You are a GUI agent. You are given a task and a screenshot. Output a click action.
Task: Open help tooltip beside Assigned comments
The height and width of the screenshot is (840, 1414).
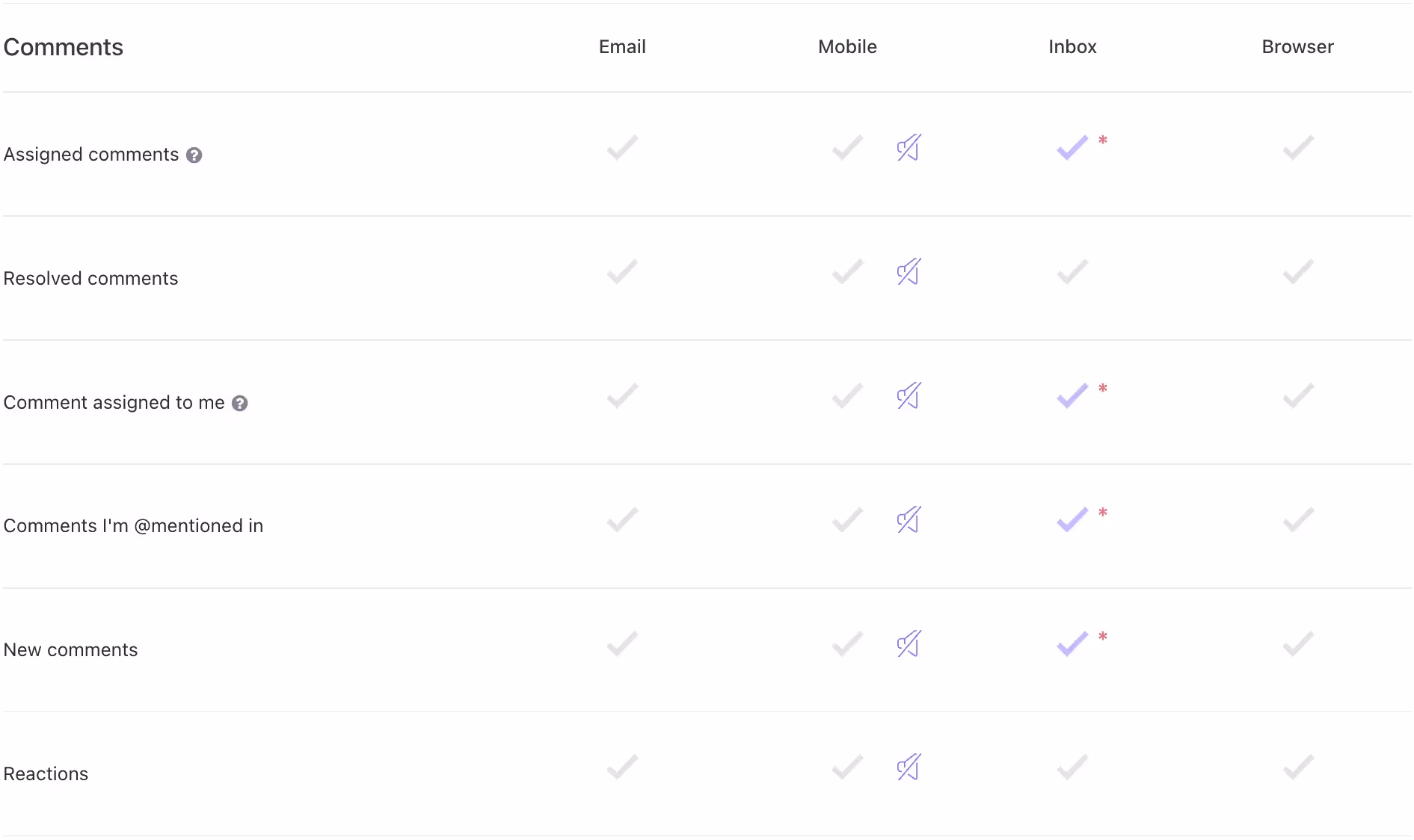(x=194, y=155)
